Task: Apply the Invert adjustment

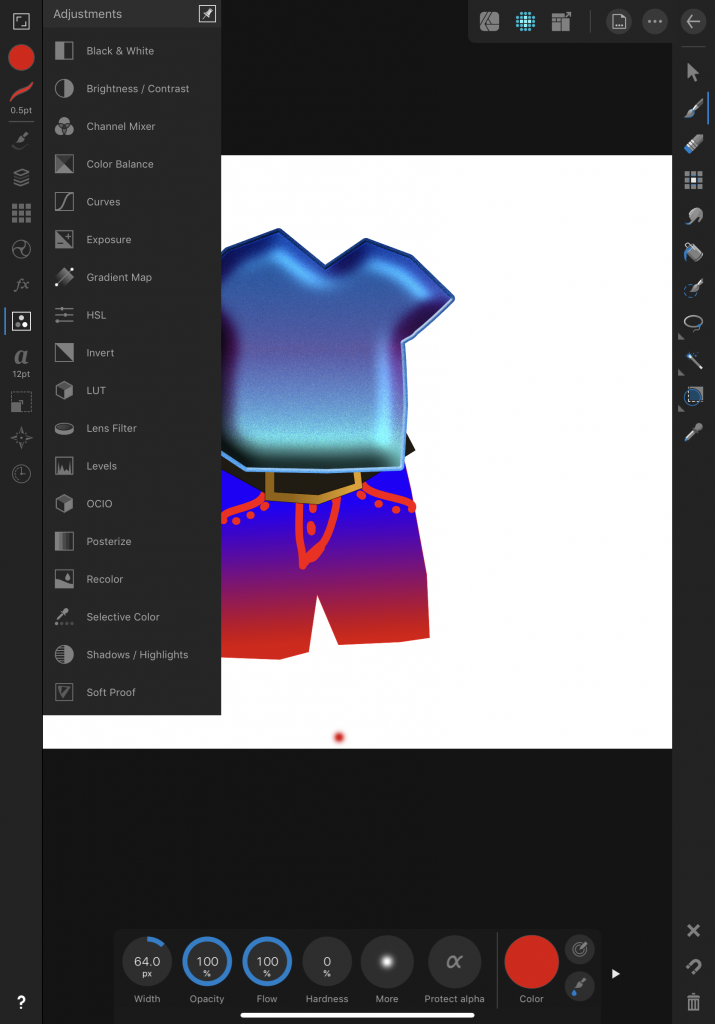Action: click(x=132, y=353)
